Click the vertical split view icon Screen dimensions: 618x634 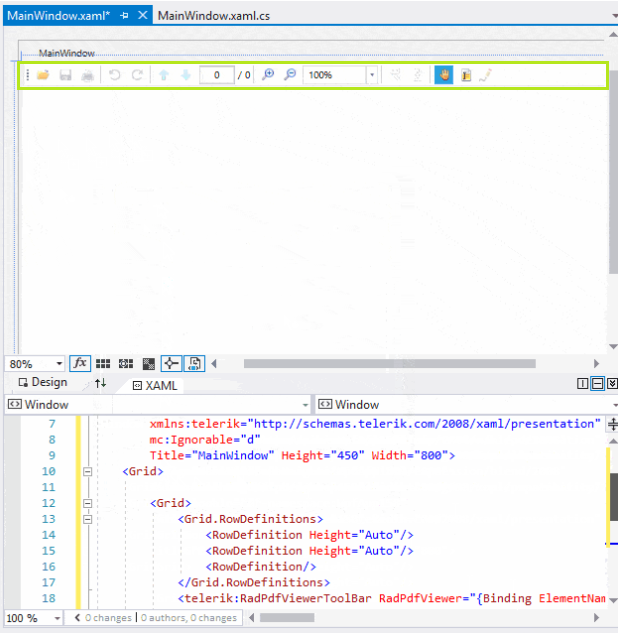[x=583, y=383]
